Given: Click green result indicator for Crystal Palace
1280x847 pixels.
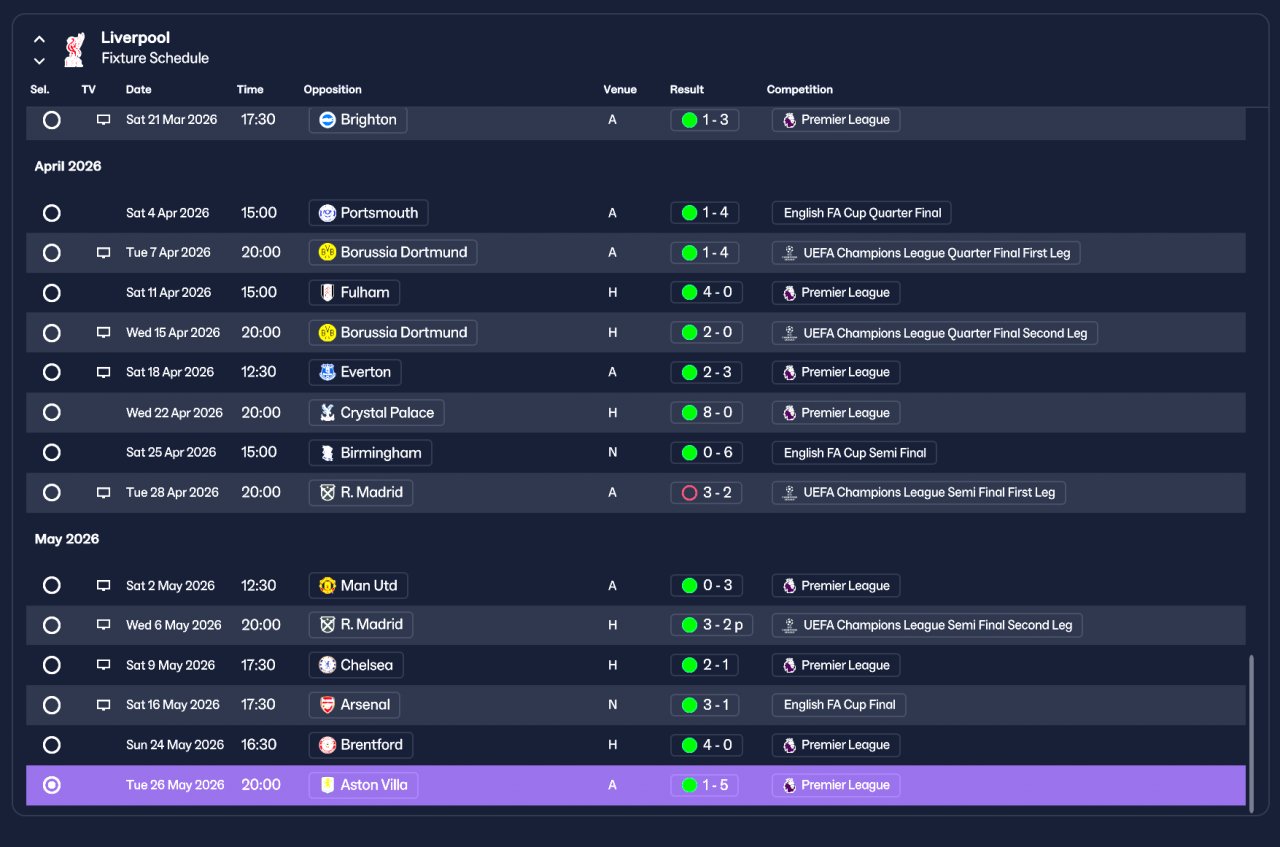Looking at the screenshot, I should pyautogui.click(x=689, y=412).
